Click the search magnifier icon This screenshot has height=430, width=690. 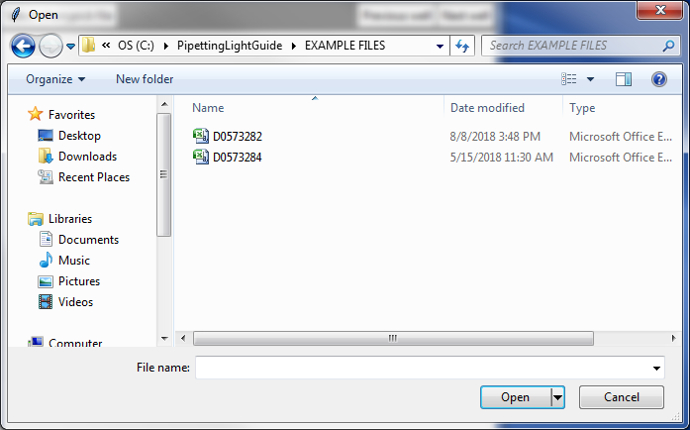click(668, 46)
